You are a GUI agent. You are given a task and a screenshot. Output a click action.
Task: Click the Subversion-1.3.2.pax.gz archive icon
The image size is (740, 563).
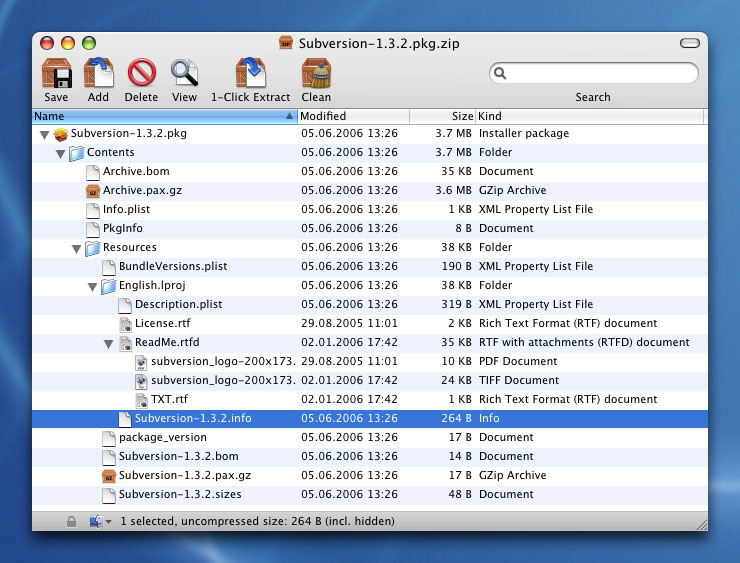pyautogui.click(x=109, y=476)
